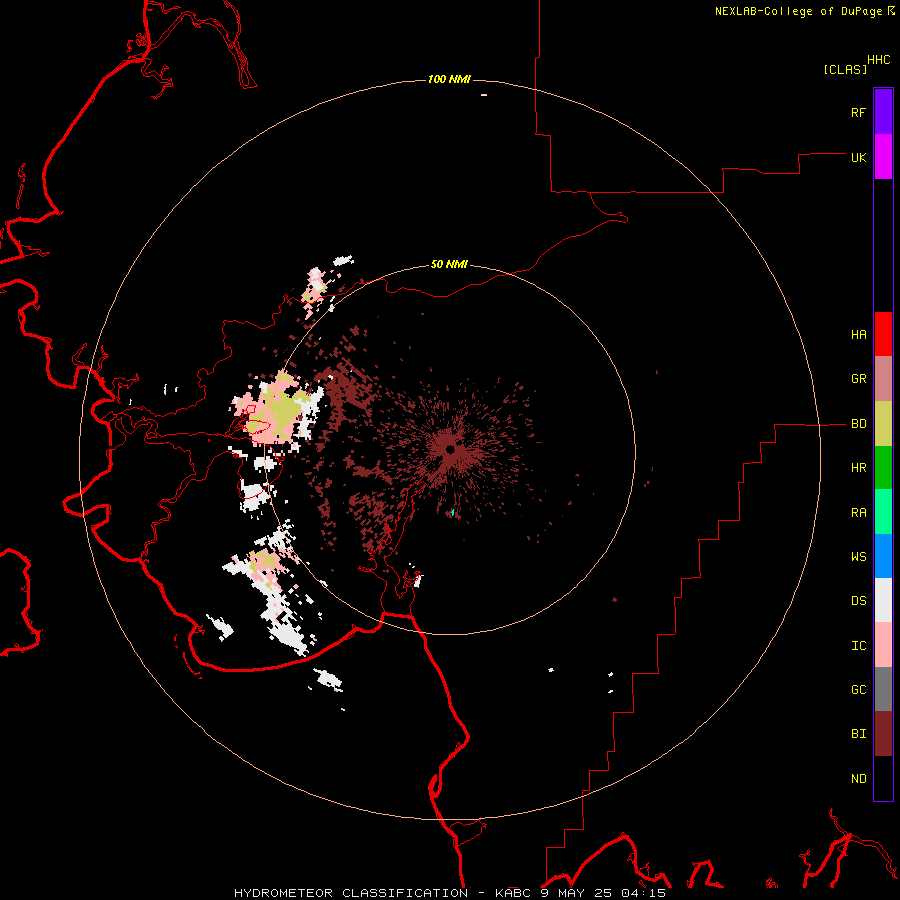The width and height of the screenshot is (900, 900).
Task: Click the IC legend label
Action: pos(858,645)
